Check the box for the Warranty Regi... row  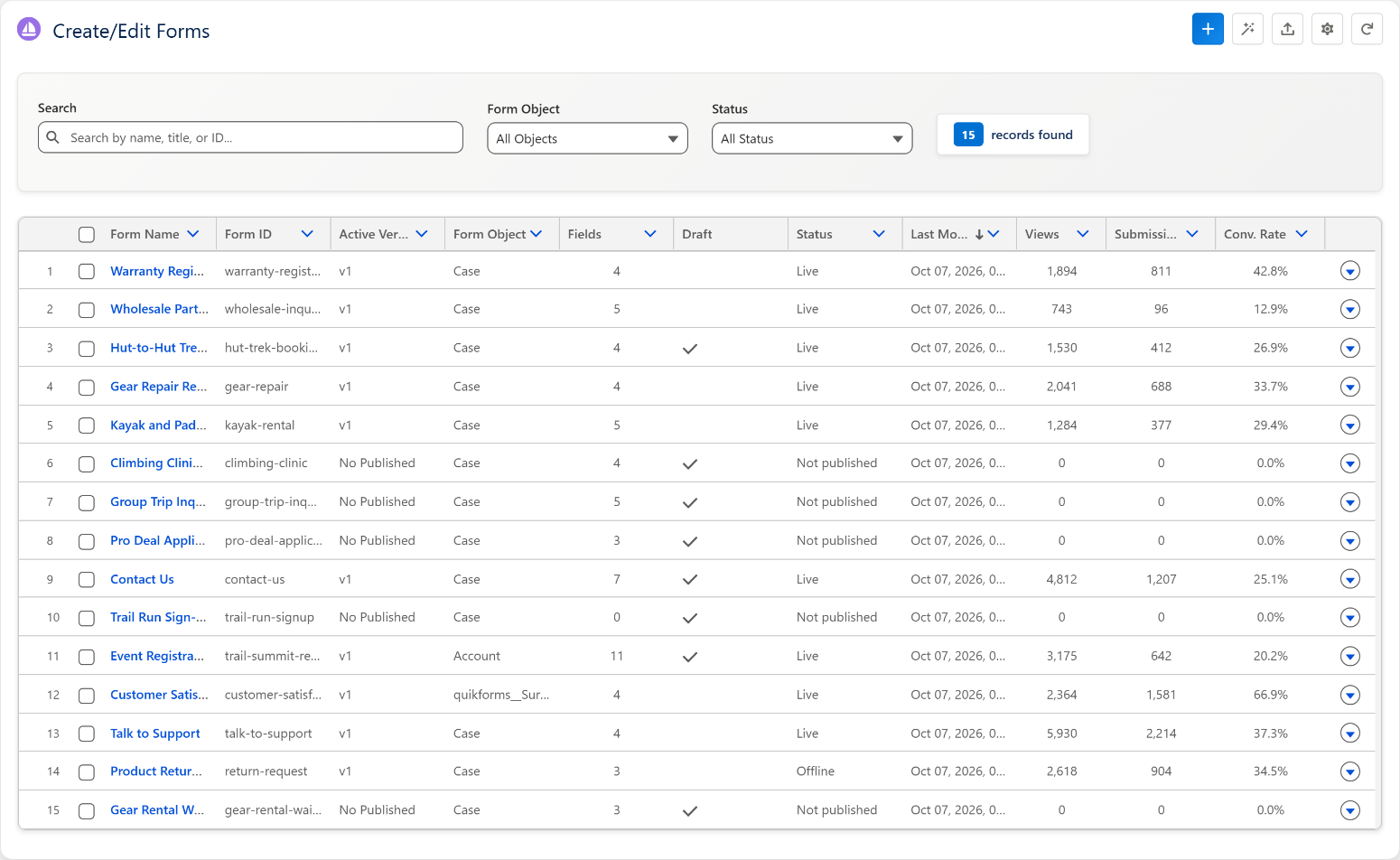[87, 271]
